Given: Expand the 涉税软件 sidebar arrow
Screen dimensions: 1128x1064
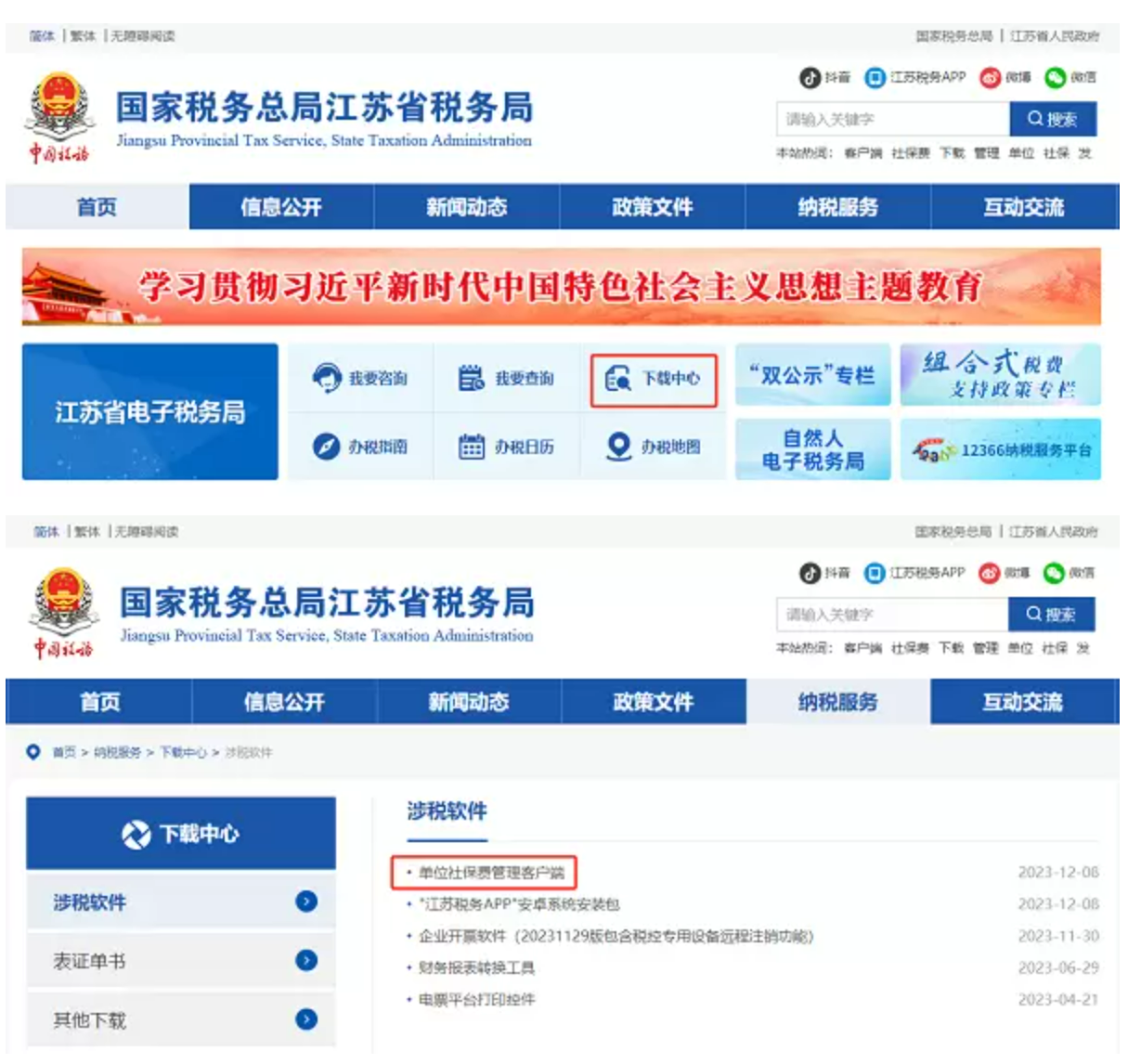Looking at the screenshot, I should click(306, 902).
